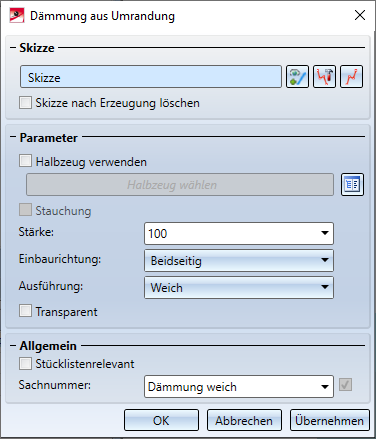Toggle the Transparent checkbox
Screen dimensions: 376x439
pyautogui.click(x=26, y=311)
